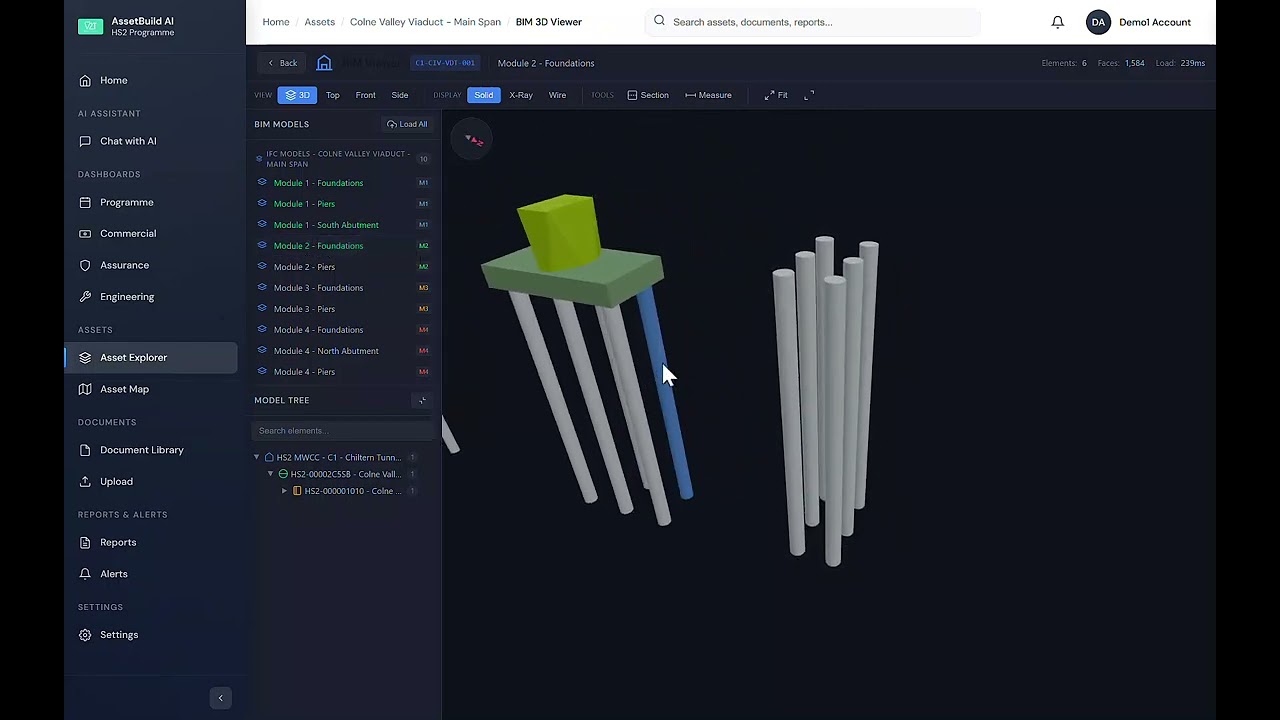Image resolution: width=1280 pixels, height=720 pixels.
Task: Collapse all model tree nodes icon
Action: pyautogui.click(x=422, y=400)
